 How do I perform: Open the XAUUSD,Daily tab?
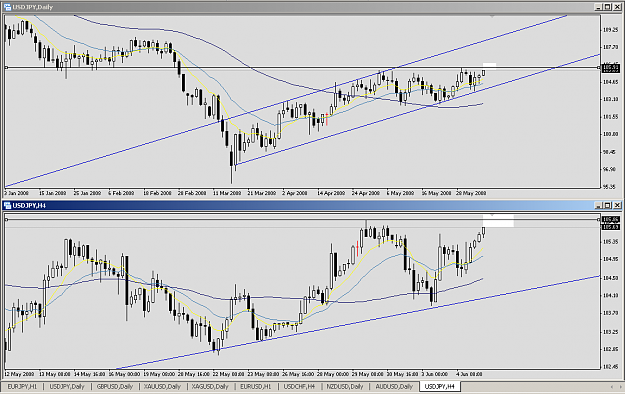(162, 386)
